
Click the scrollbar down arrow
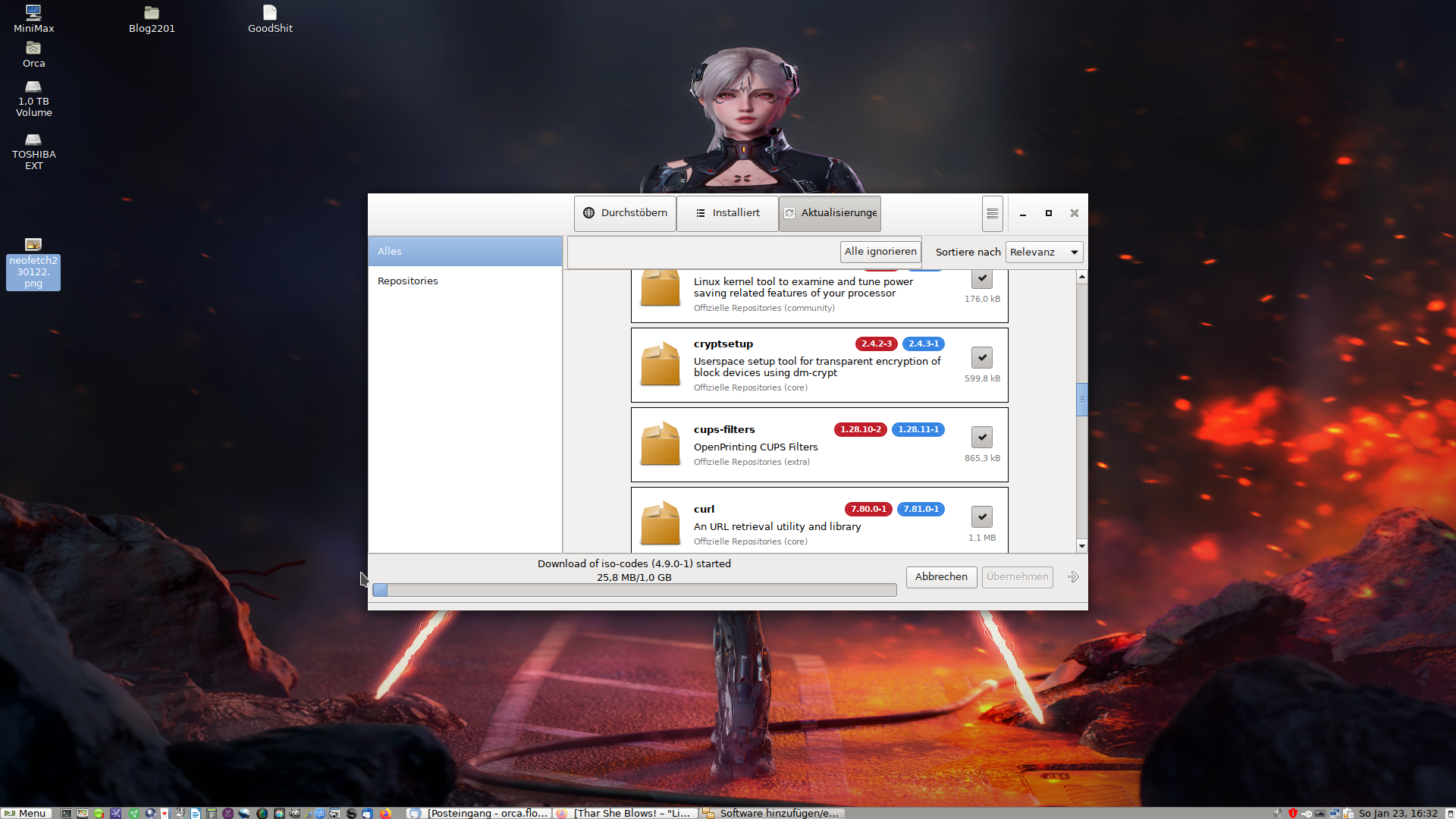(1081, 546)
